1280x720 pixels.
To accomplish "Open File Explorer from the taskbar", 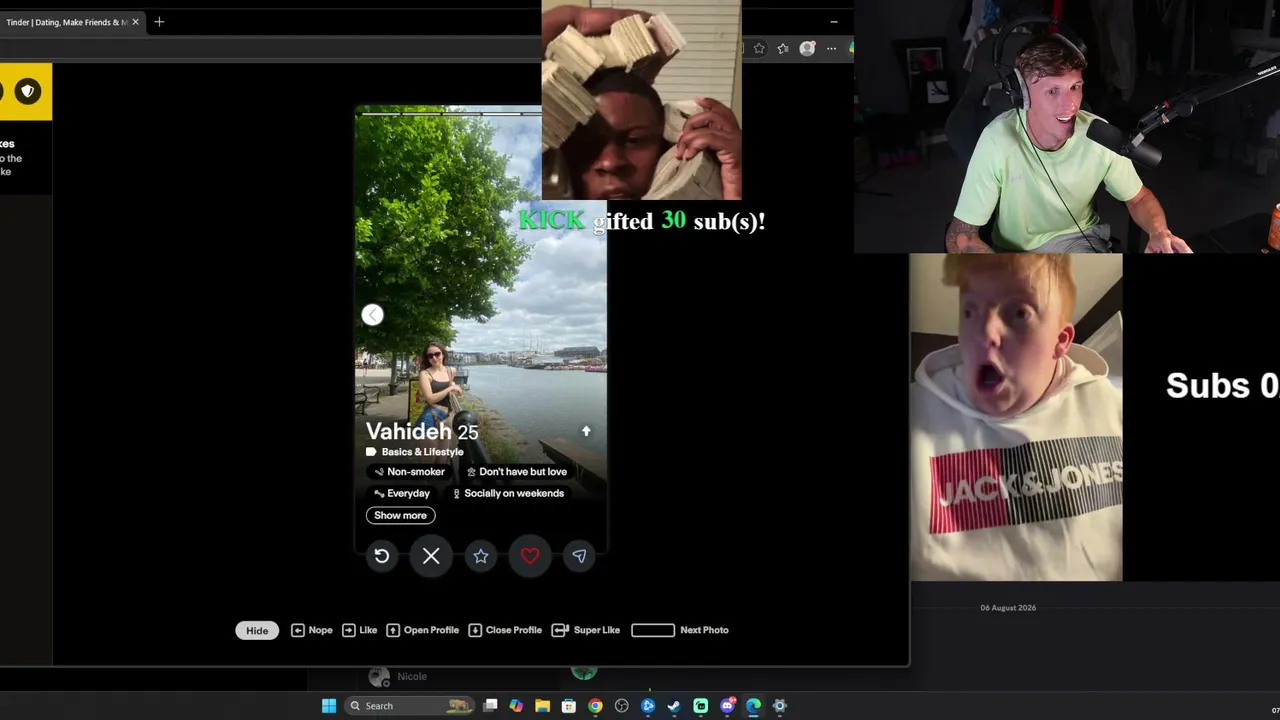I will 542,706.
